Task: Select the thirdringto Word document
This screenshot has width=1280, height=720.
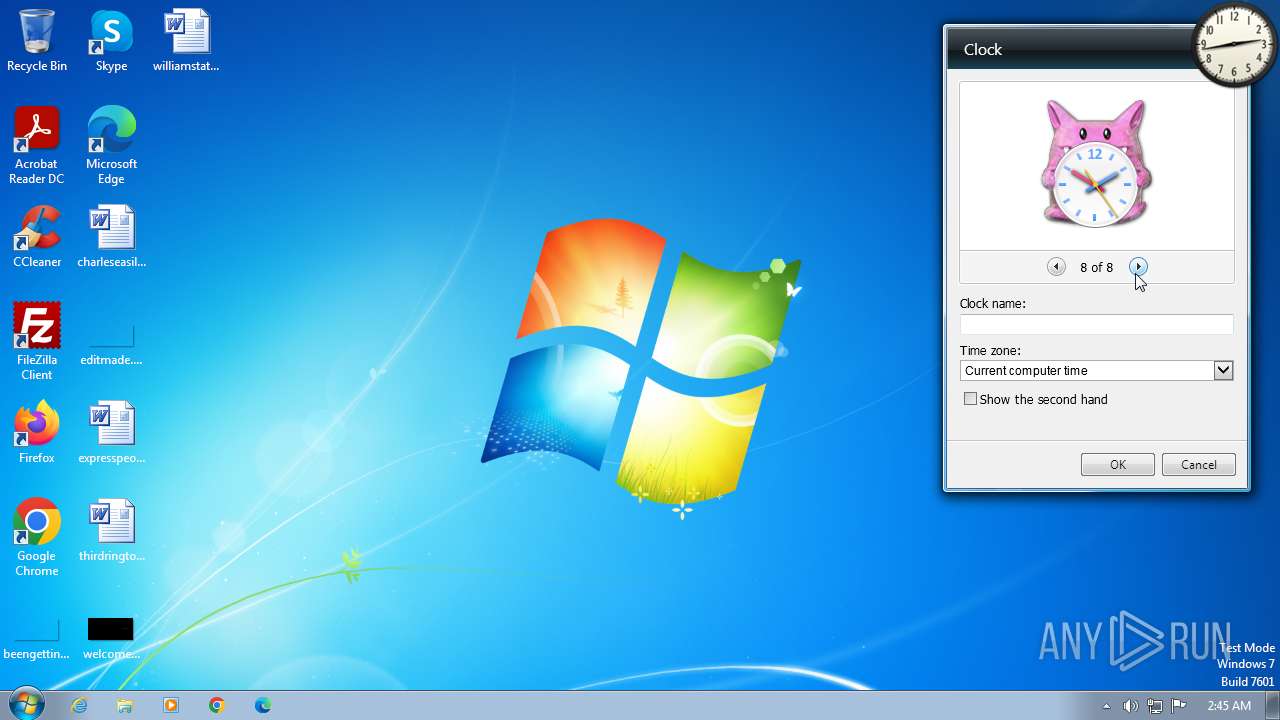Action: point(111,531)
